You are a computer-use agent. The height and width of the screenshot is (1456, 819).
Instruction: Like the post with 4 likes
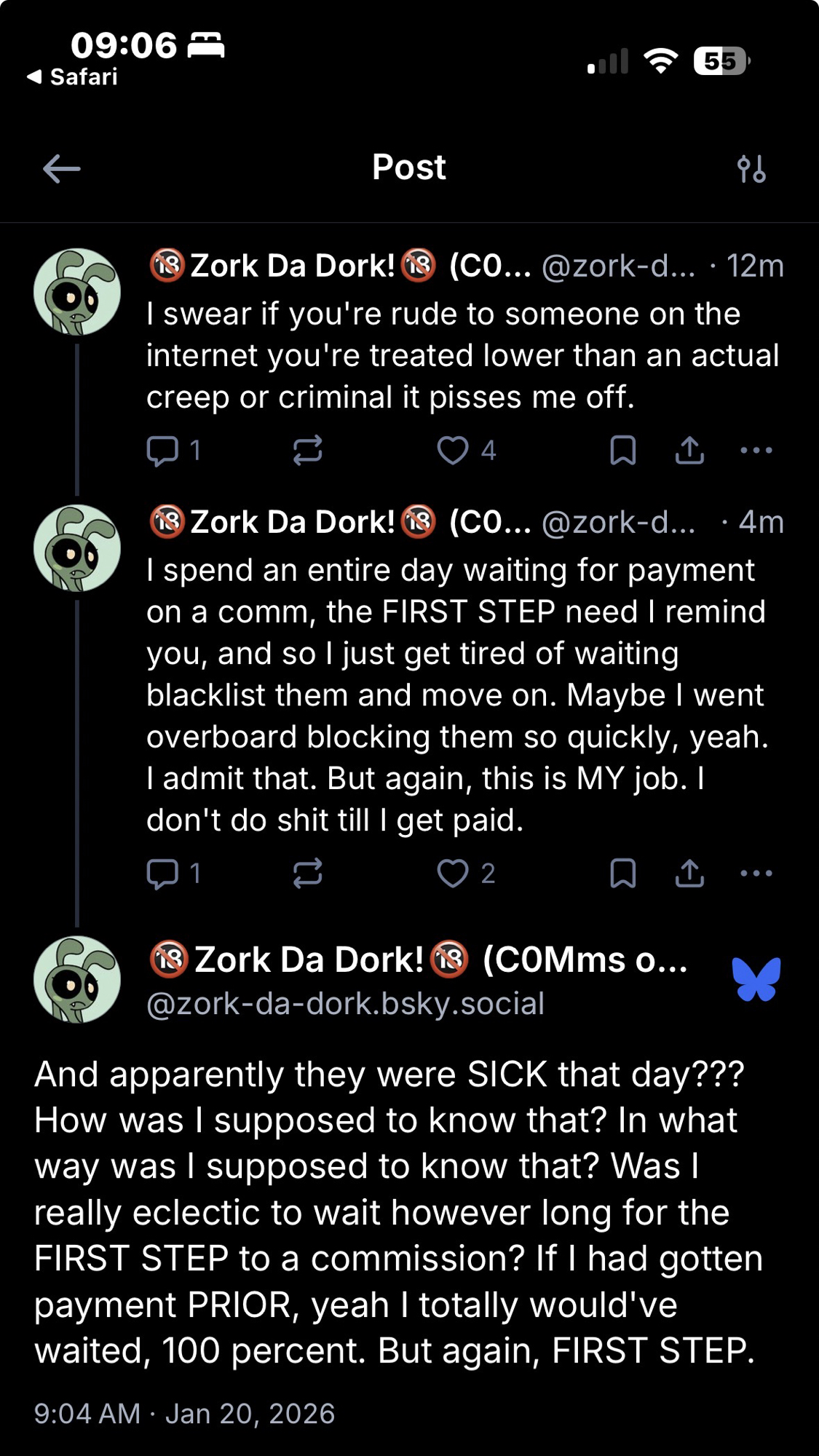(x=453, y=451)
